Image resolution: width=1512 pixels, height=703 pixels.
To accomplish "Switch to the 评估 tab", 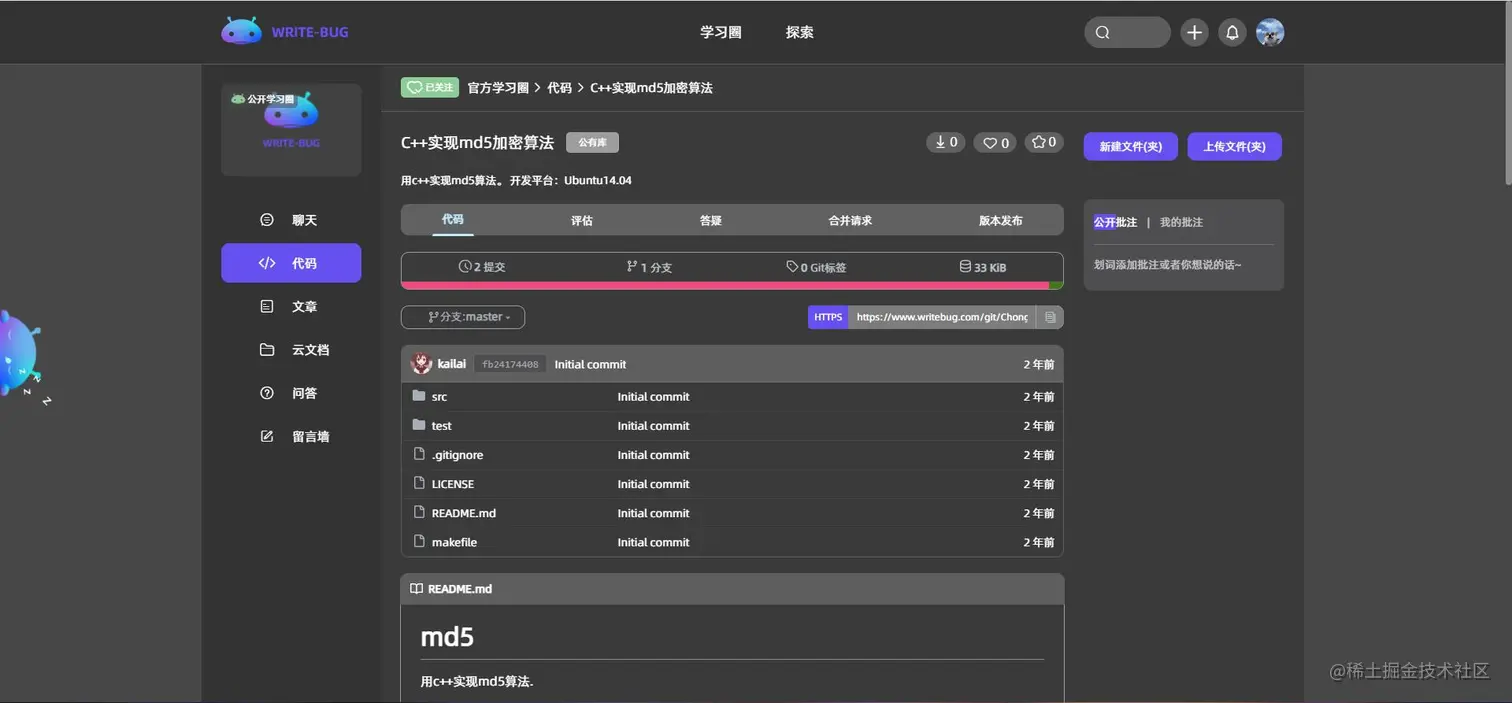I will click(x=582, y=220).
